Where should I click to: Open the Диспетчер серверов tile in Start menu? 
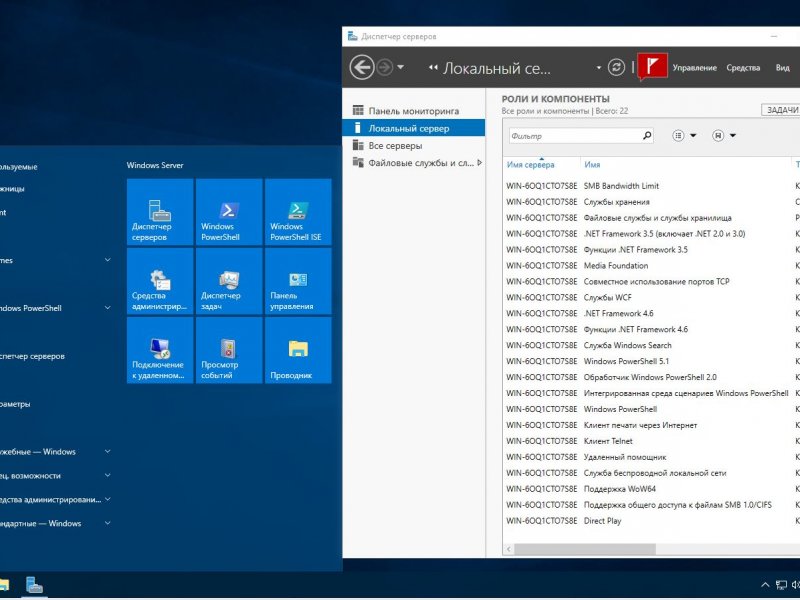(160, 212)
